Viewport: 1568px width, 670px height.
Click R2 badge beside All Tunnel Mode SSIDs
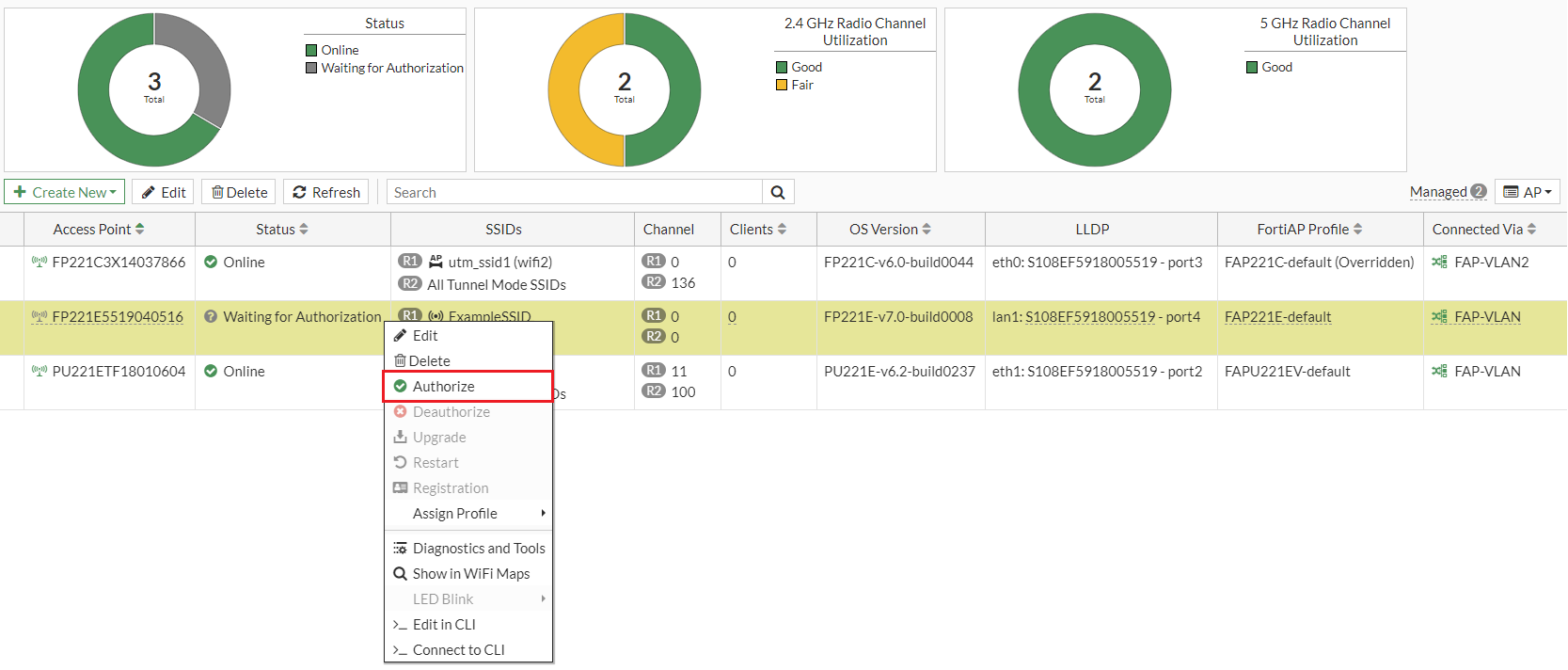[410, 283]
